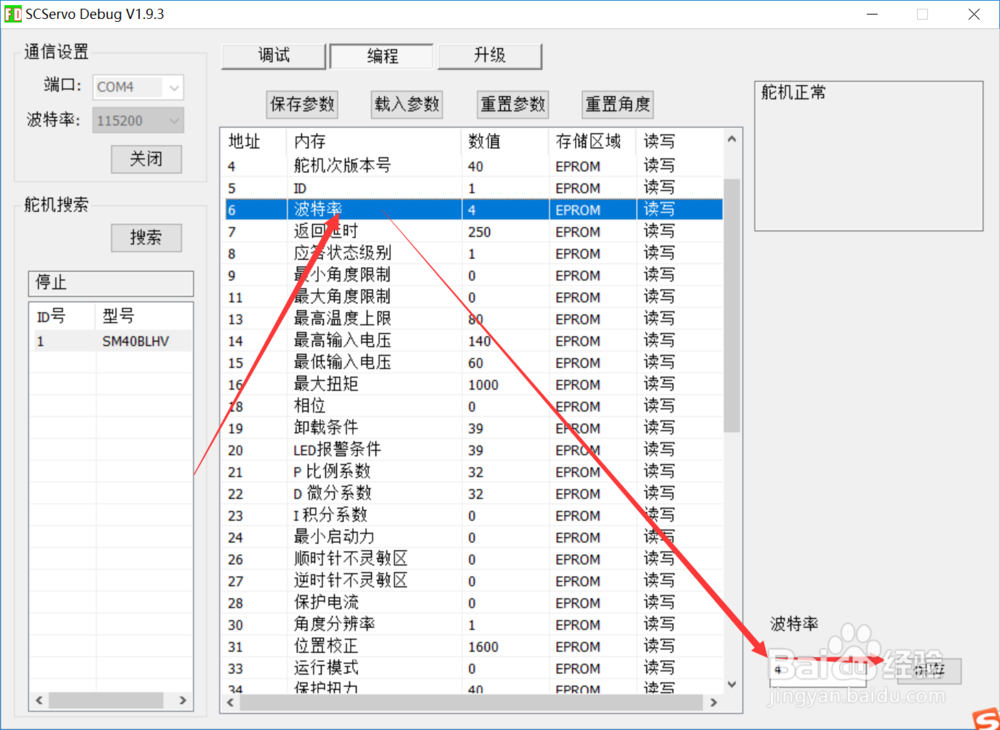Select the P 比例系数 row
This screenshot has width=1000, height=730.
pyautogui.click(x=474, y=472)
